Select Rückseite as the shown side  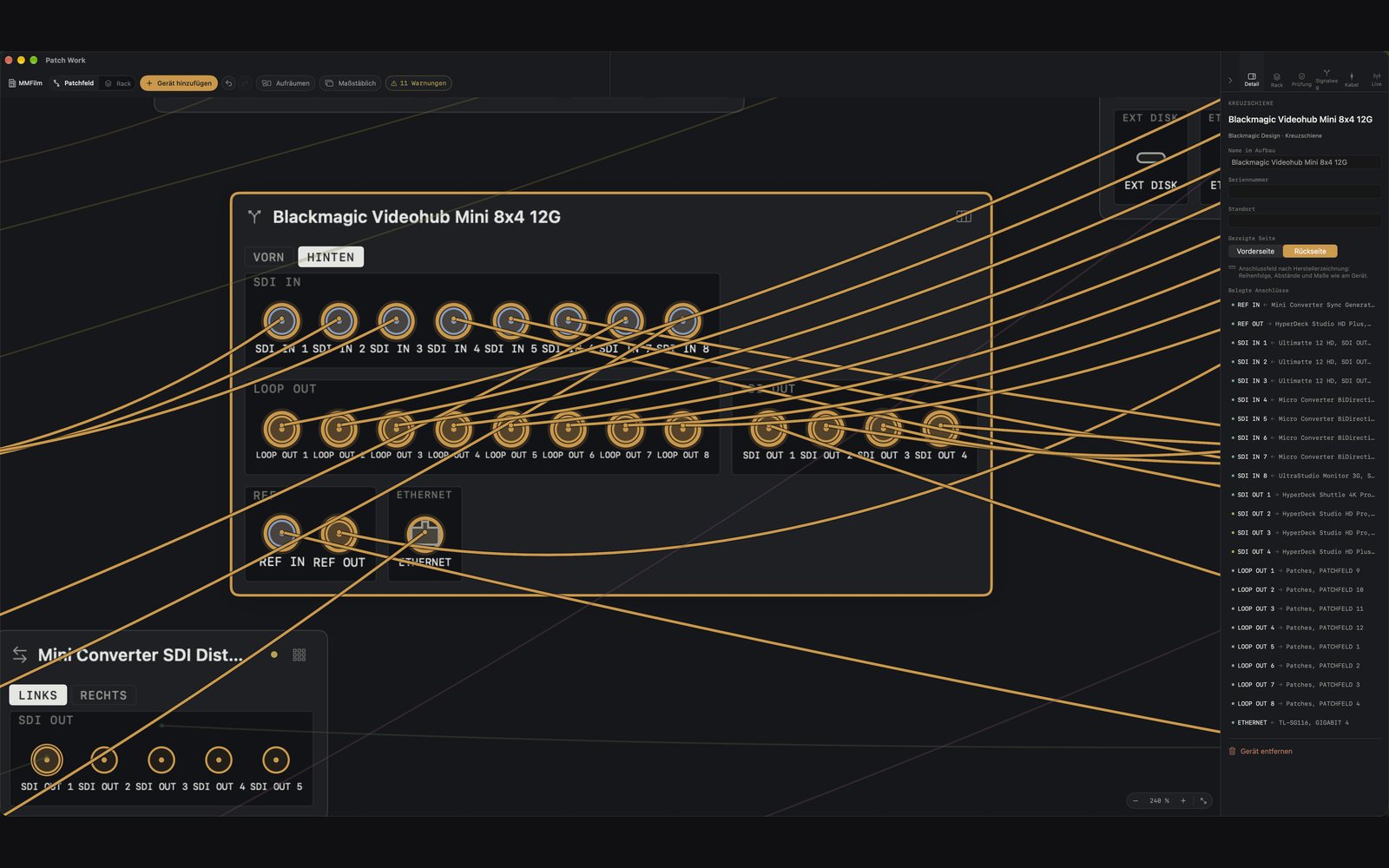coord(1310,252)
